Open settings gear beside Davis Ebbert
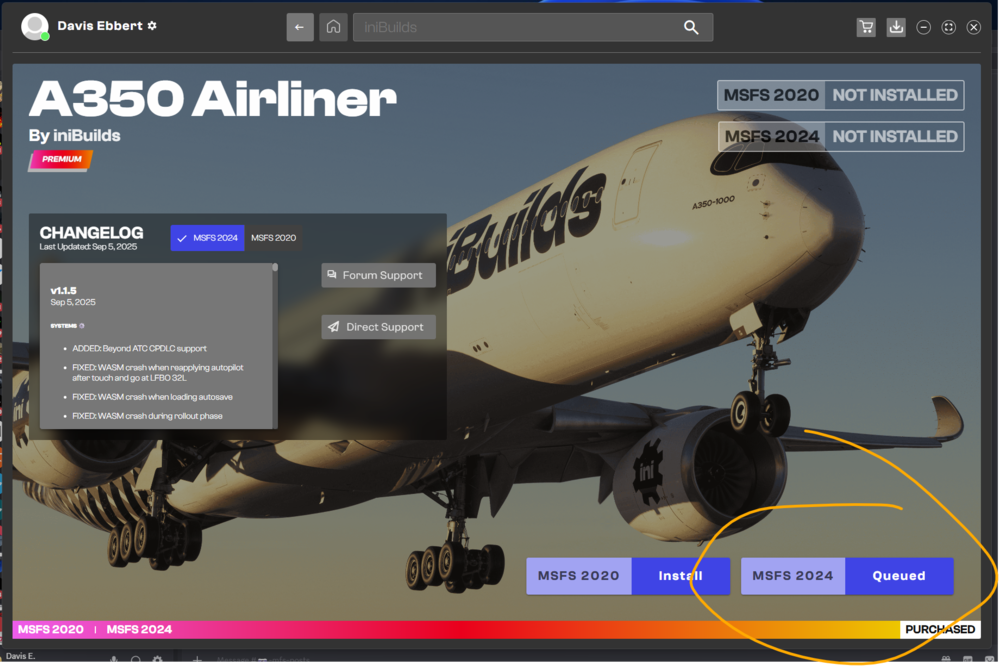Image resolution: width=1000 pixels, height=666 pixels. coord(152,26)
